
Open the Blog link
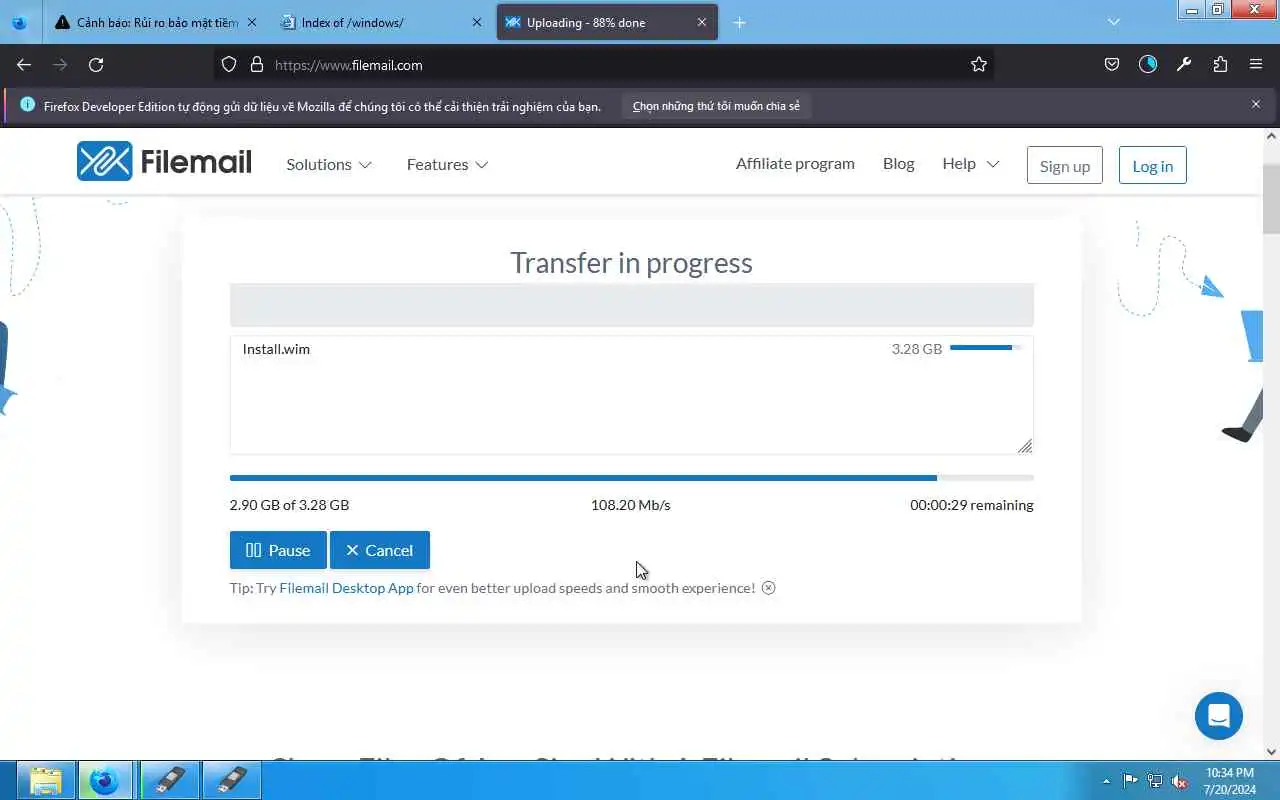[x=898, y=163]
